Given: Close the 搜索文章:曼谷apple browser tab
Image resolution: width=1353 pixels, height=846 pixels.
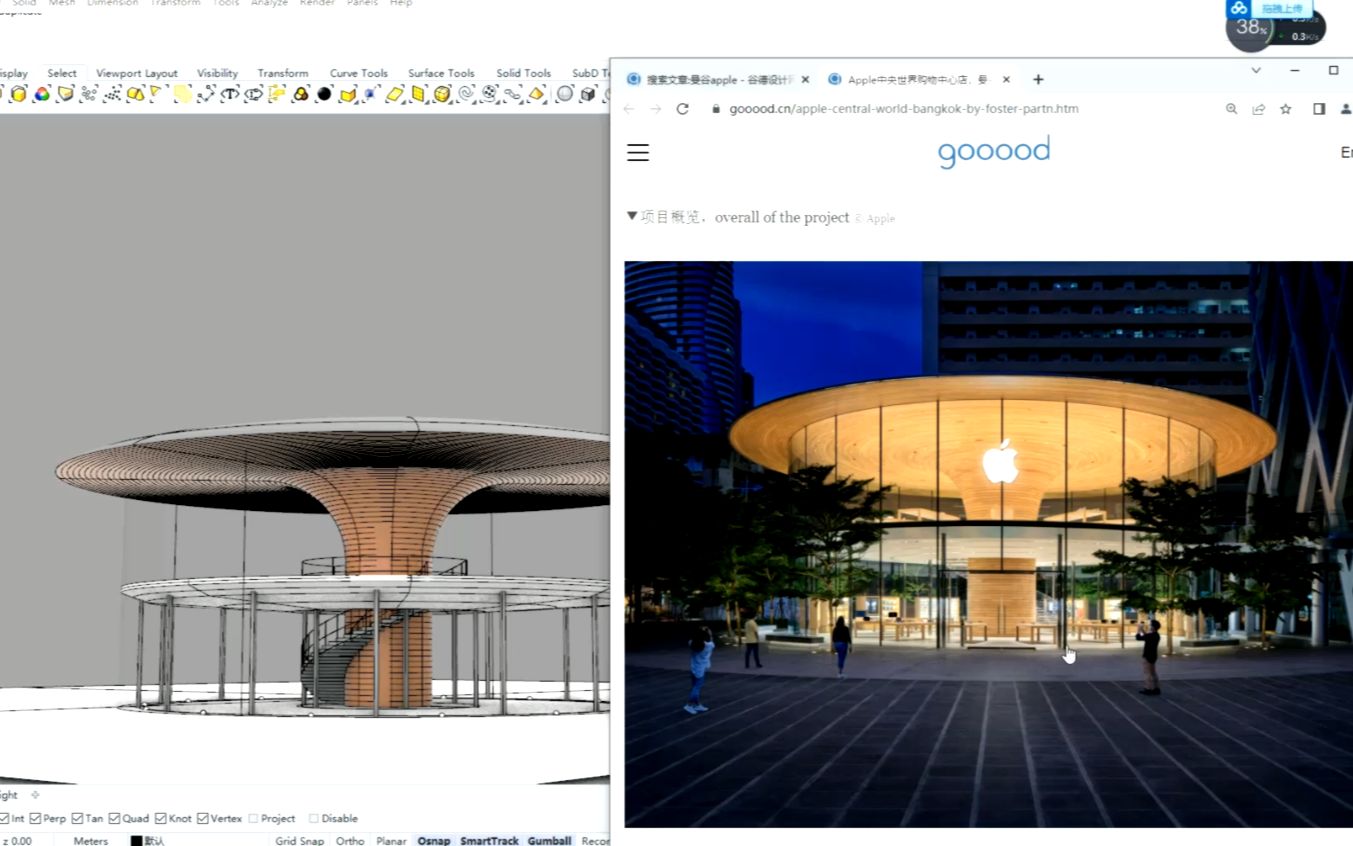Looking at the screenshot, I should pyautogui.click(x=805, y=79).
